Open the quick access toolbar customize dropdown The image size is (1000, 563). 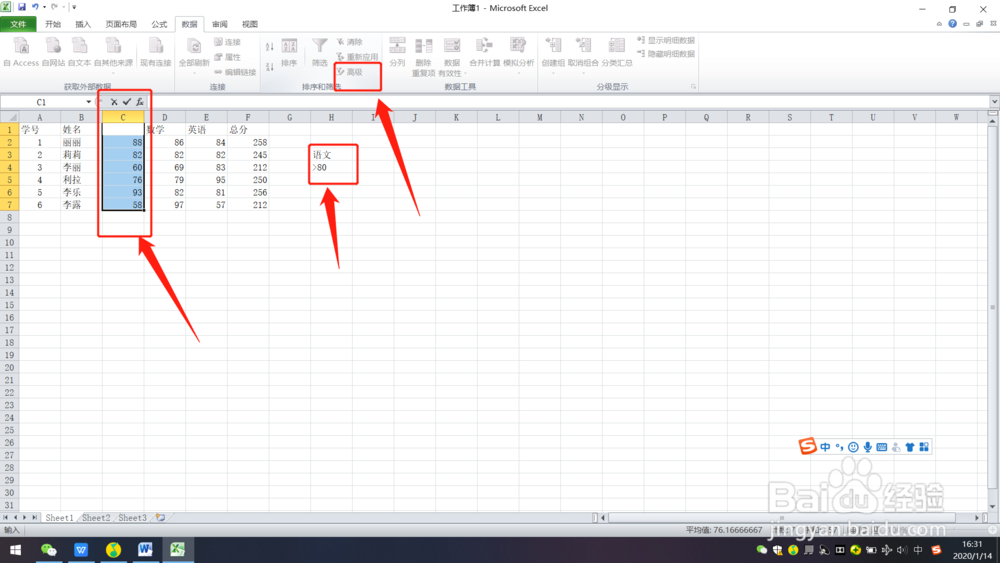(x=75, y=7)
